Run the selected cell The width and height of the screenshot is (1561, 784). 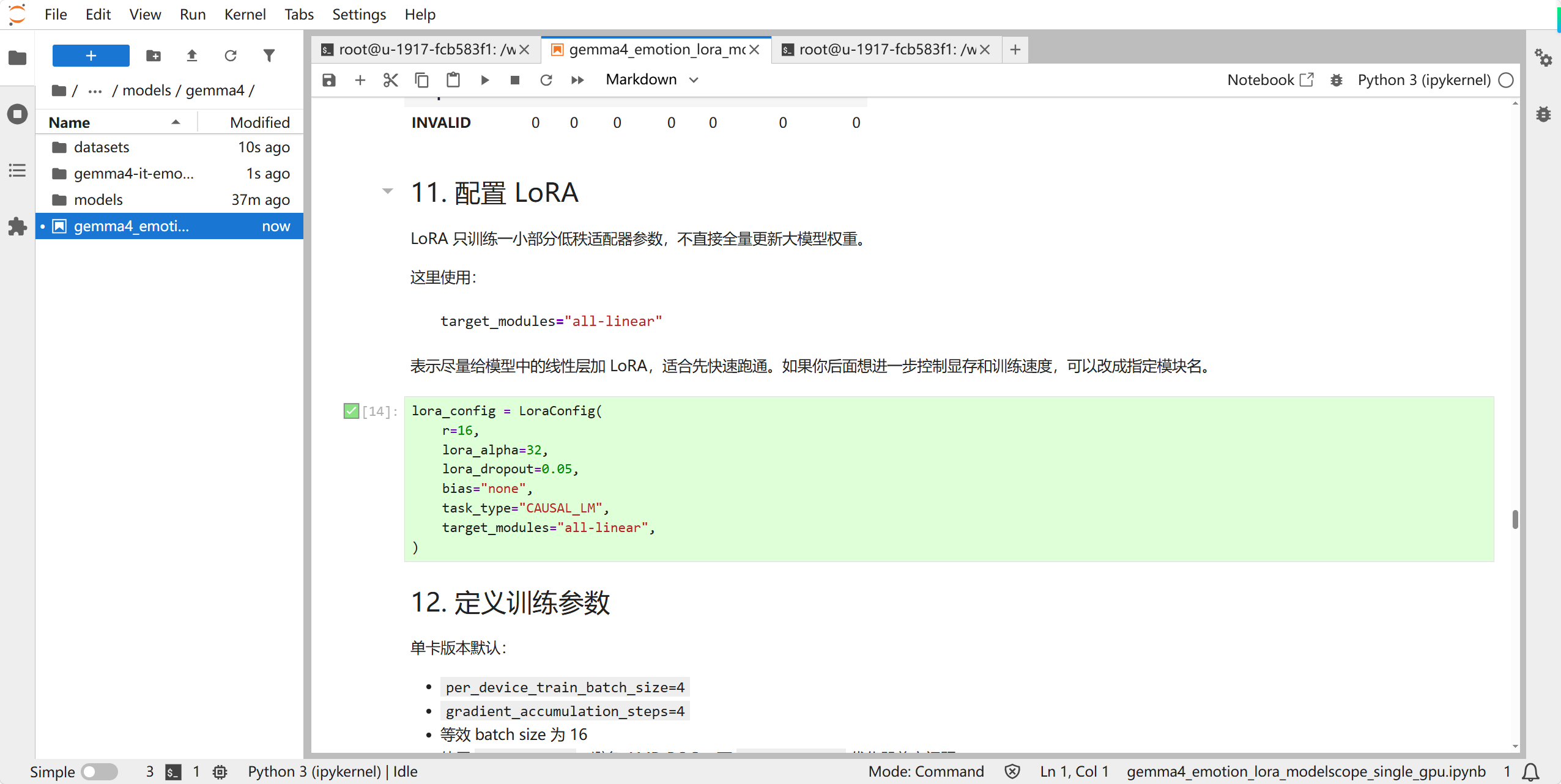pos(484,80)
